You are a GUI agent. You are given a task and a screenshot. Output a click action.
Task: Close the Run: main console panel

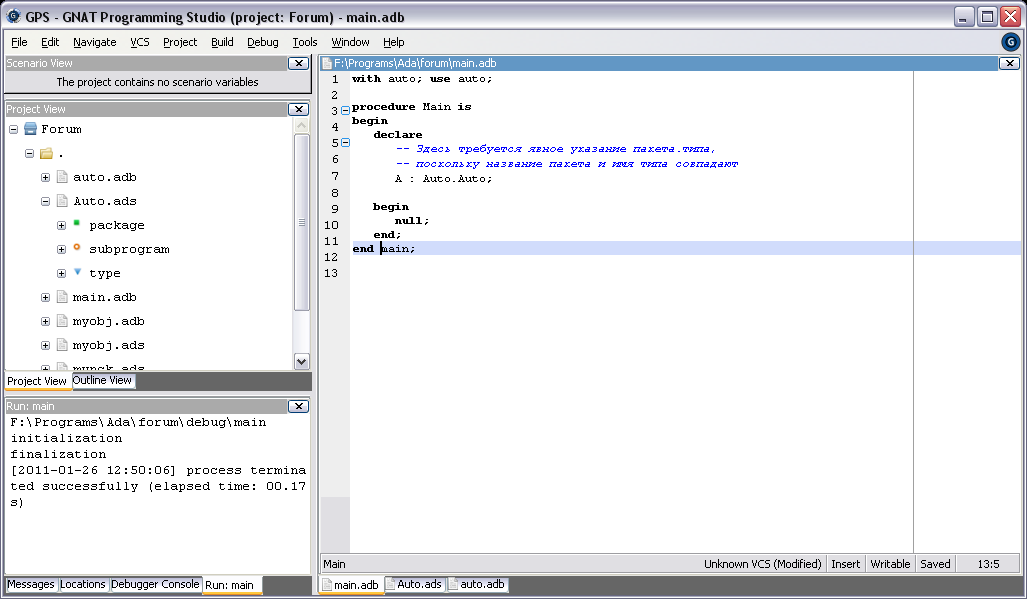[x=297, y=406]
